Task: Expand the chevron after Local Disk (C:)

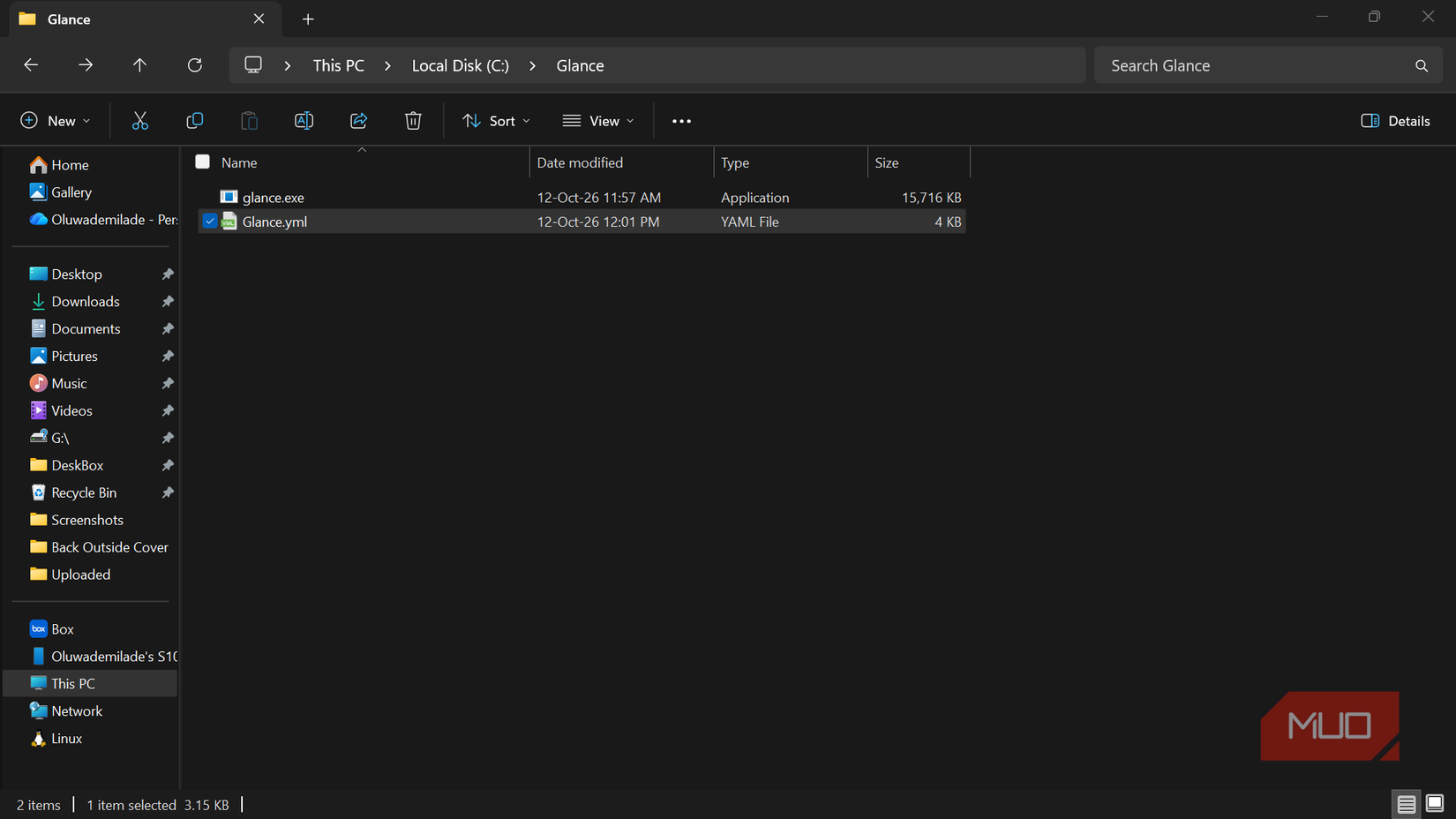Action: [x=532, y=66]
